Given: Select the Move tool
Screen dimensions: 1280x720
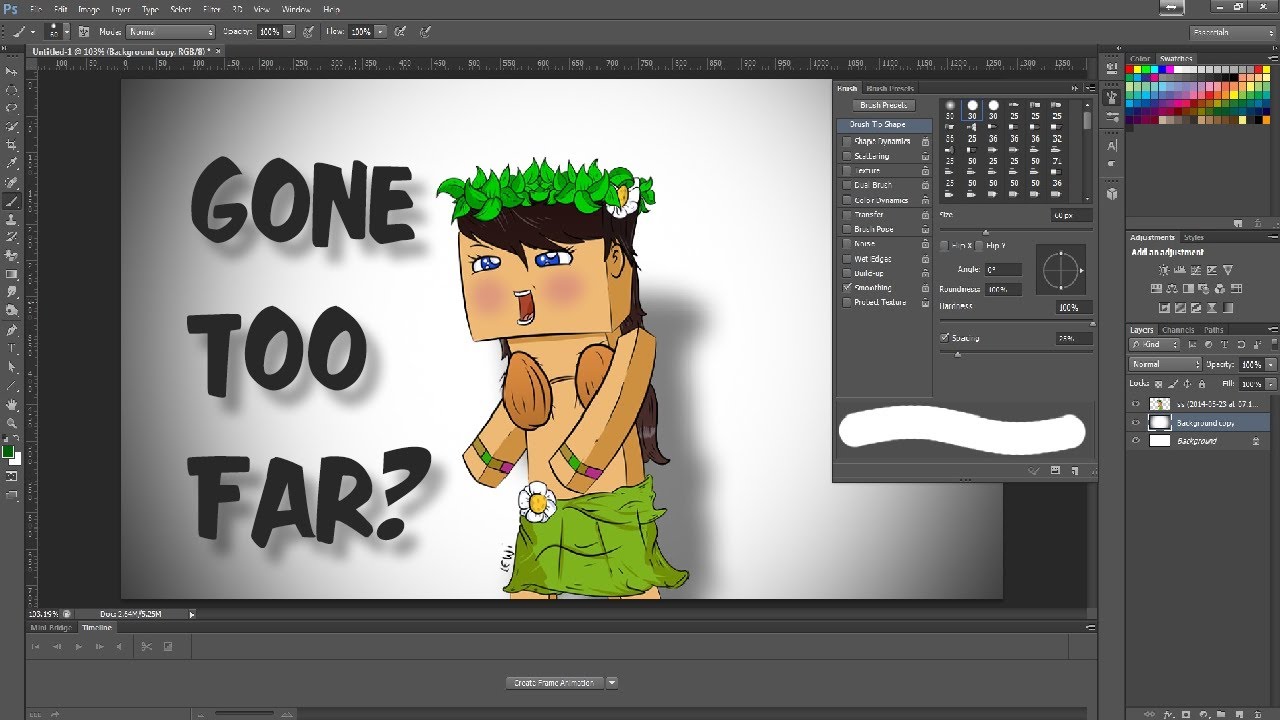Looking at the screenshot, I should pyautogui.click(x=12, y=72).
